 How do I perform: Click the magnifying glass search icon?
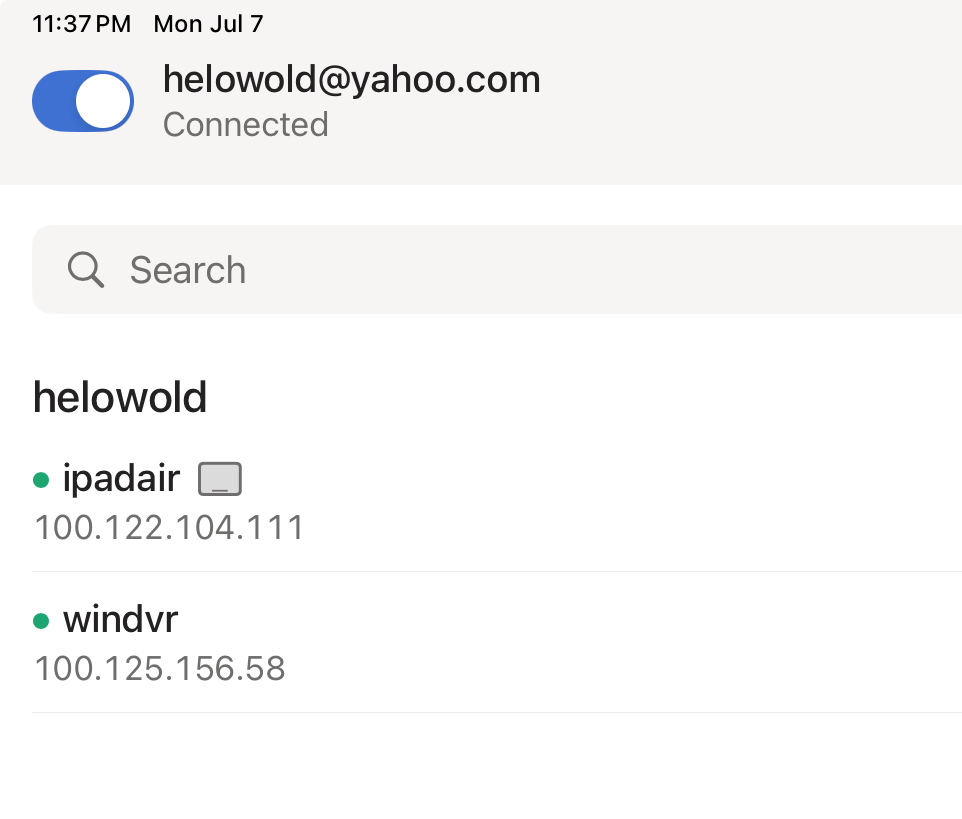(x=86, y=270)
